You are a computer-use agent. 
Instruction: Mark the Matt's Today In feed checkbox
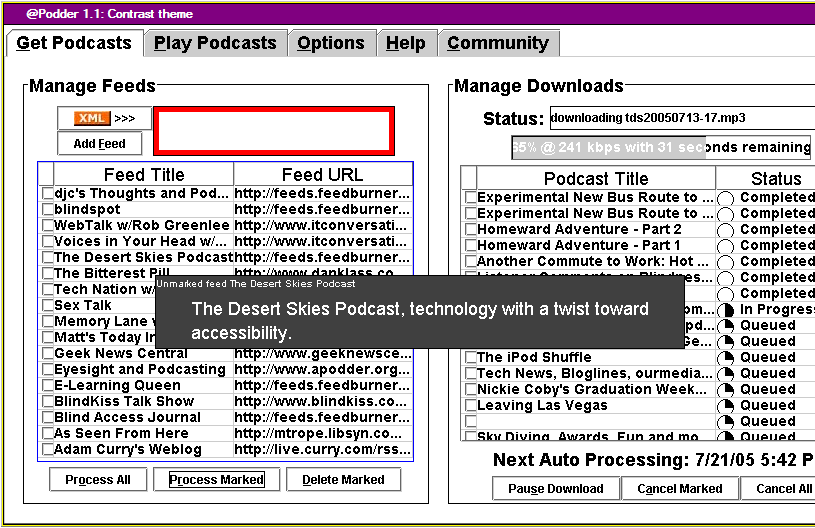[x=48, y=338]
